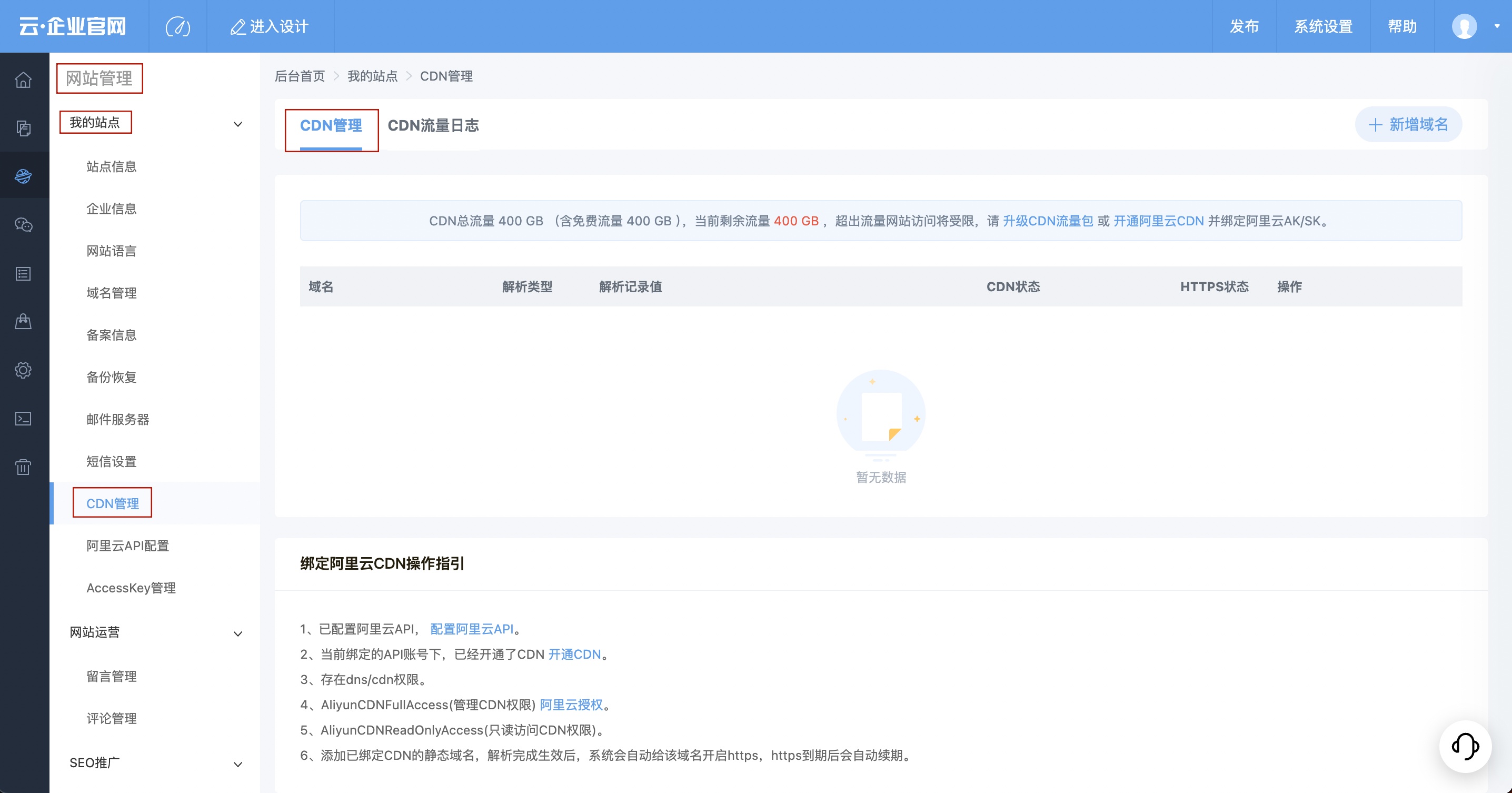The height and width of the screenshot is (793, 1512).
Task: Open 企业信息 in sidebar
Action: tap(112, 209)
